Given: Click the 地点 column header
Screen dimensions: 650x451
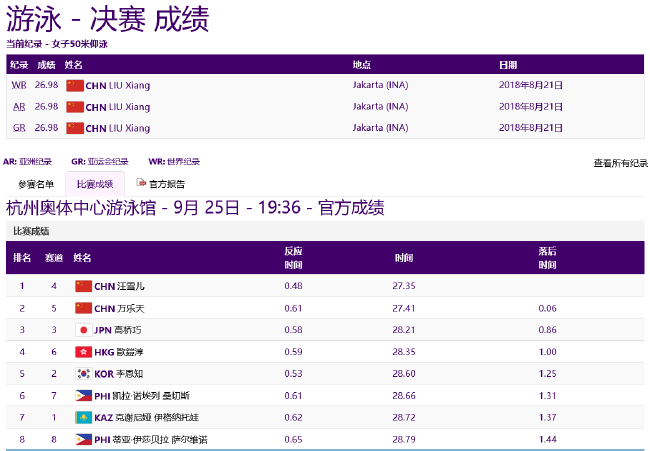Looking at the screenshot, I should 362,65.
